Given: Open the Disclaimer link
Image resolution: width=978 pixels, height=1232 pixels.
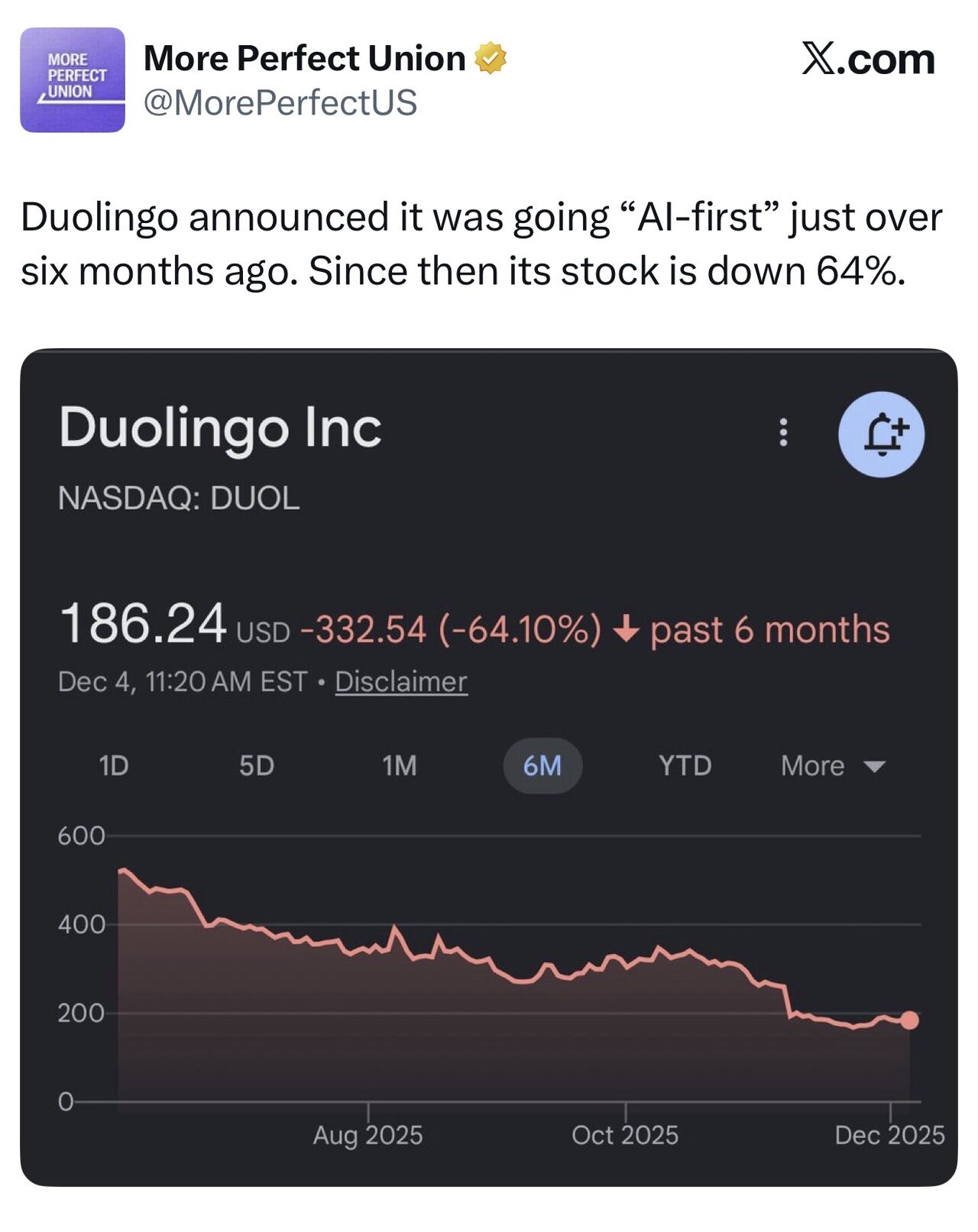Looking at the screenshot, I should (x=401, y=681).
